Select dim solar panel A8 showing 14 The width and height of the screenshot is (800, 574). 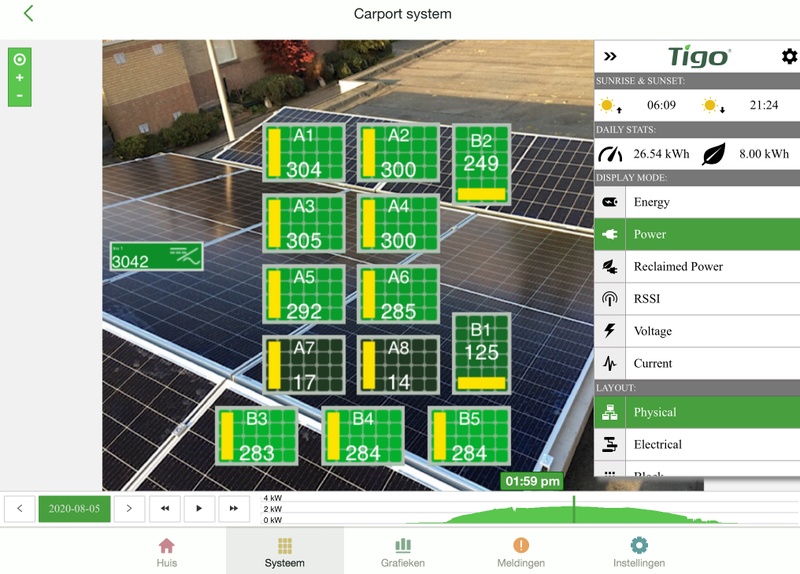tap(398, 365)
